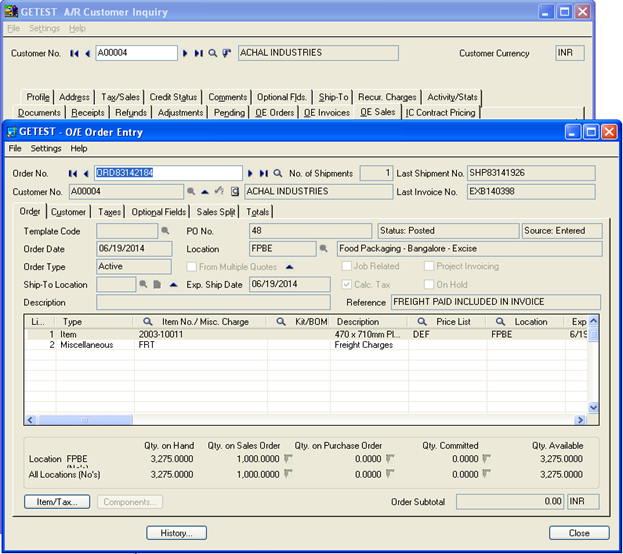Expand the blue arrow beside Customer No. finder

204,191
